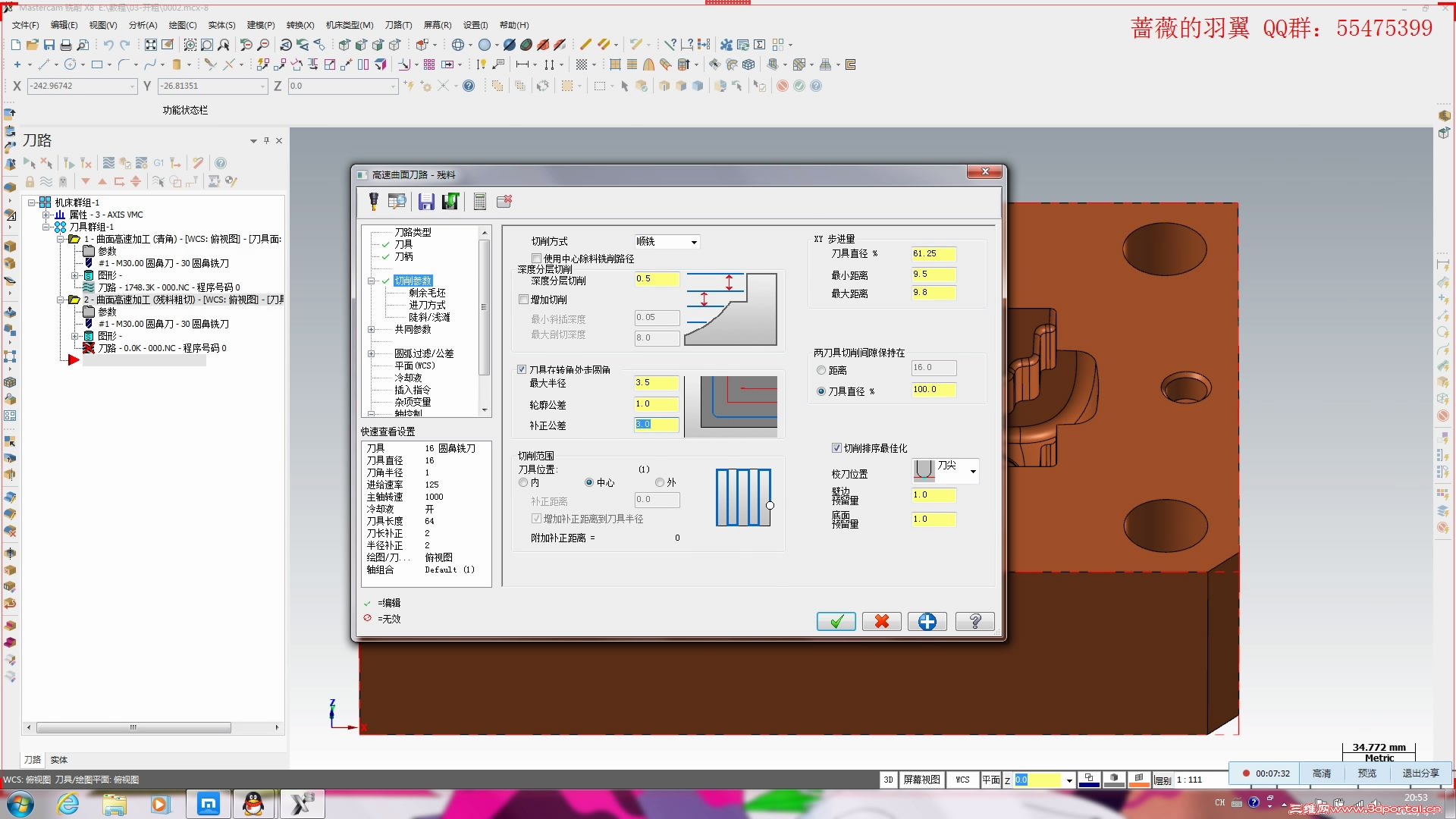This screenshot has height=819, width=1456.
Task: Click the 最大半径 input field
Action: (x=656, y=383)
